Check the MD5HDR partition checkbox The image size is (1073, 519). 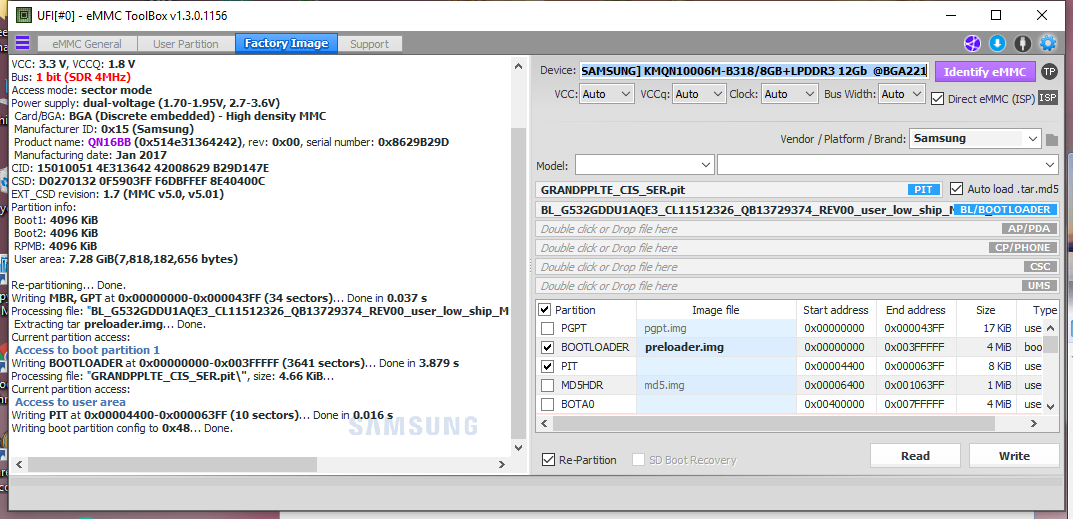click(547, 385)
